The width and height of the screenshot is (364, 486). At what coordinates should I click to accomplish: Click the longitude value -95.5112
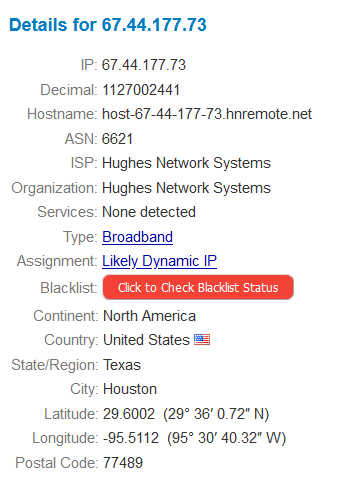131,438
